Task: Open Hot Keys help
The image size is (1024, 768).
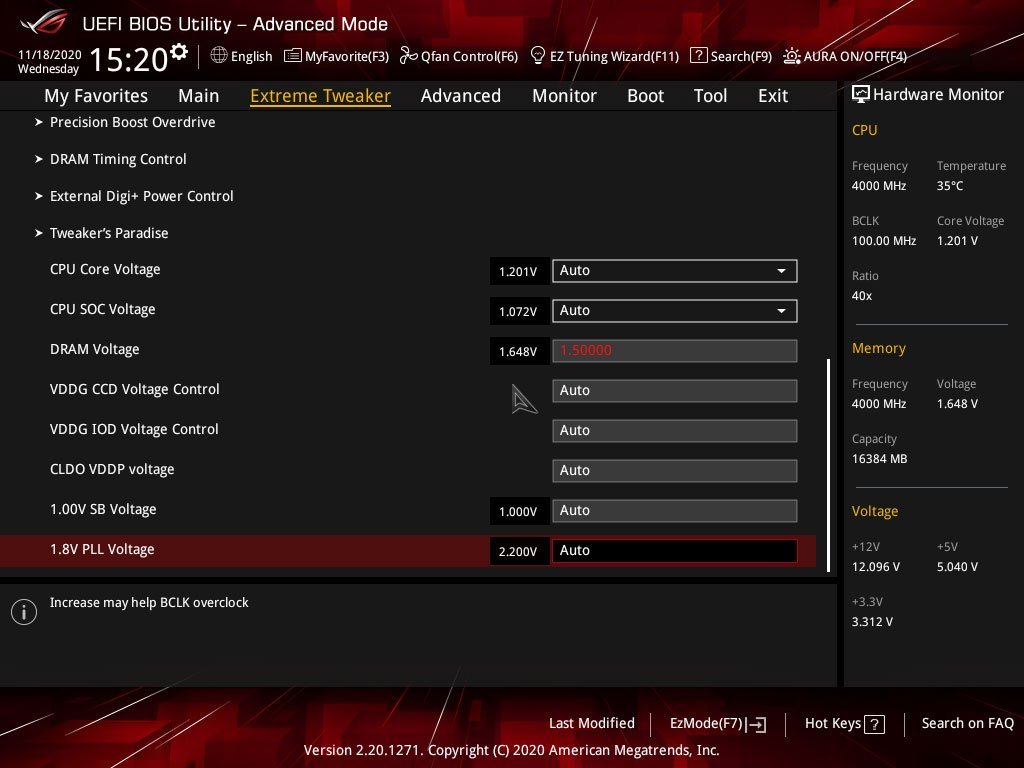Action: 833,724
